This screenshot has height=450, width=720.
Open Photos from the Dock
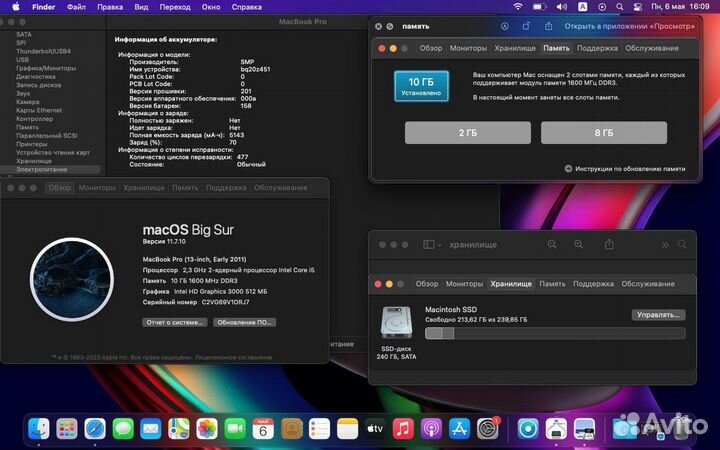click(x=207, y=429)
